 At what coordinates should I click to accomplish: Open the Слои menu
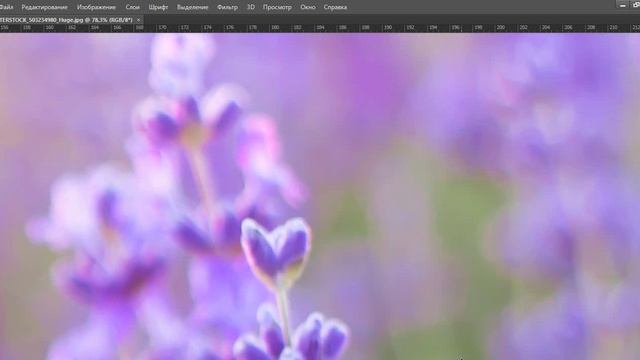[132, 7]
